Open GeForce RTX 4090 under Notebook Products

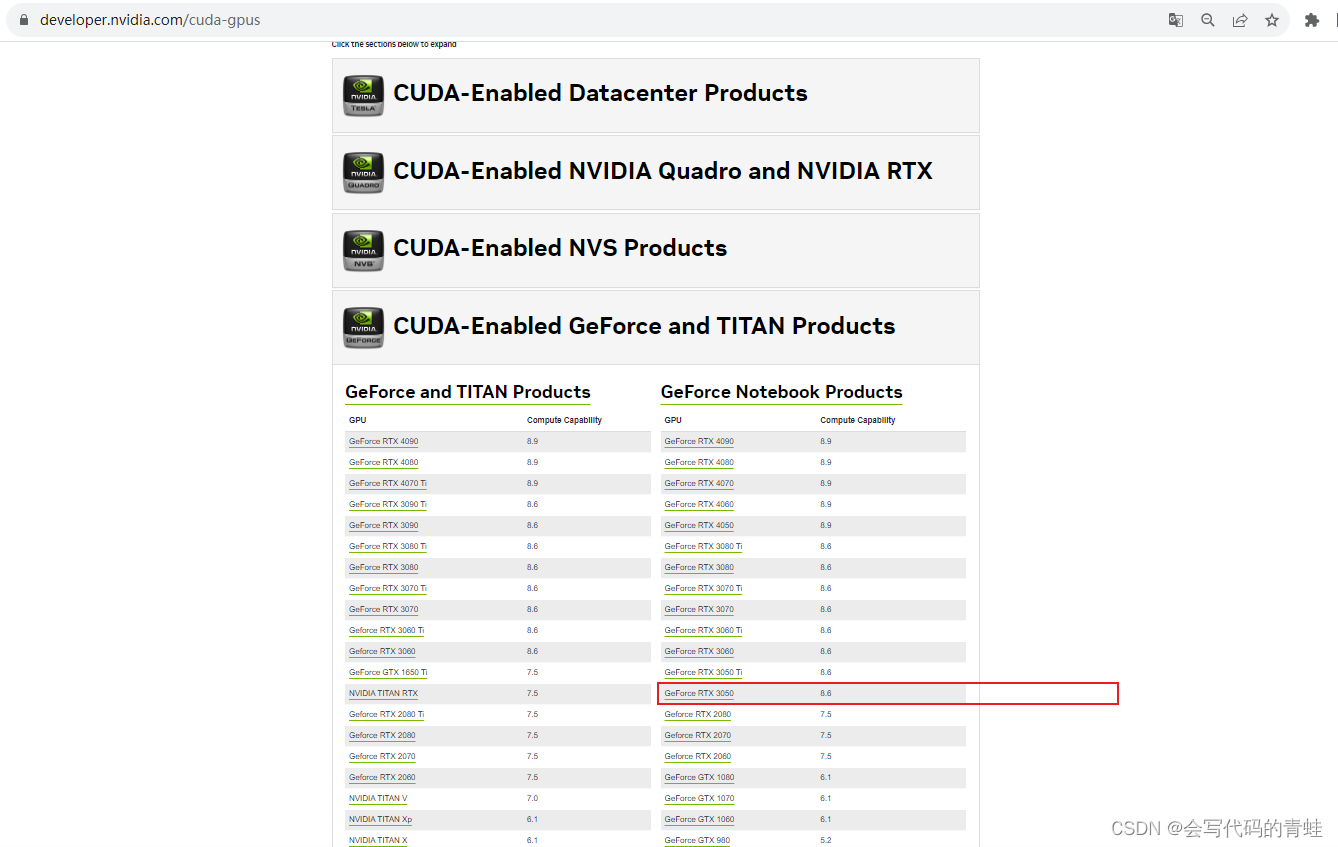click(x=699, y=441)
